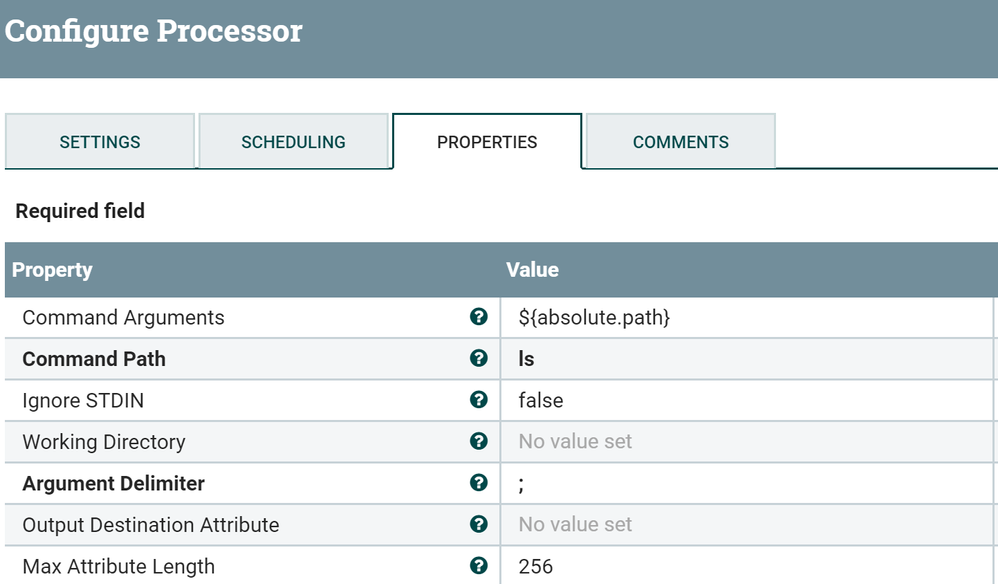Click help icon beside Argument Delimiter

click(x=478, y=483)
